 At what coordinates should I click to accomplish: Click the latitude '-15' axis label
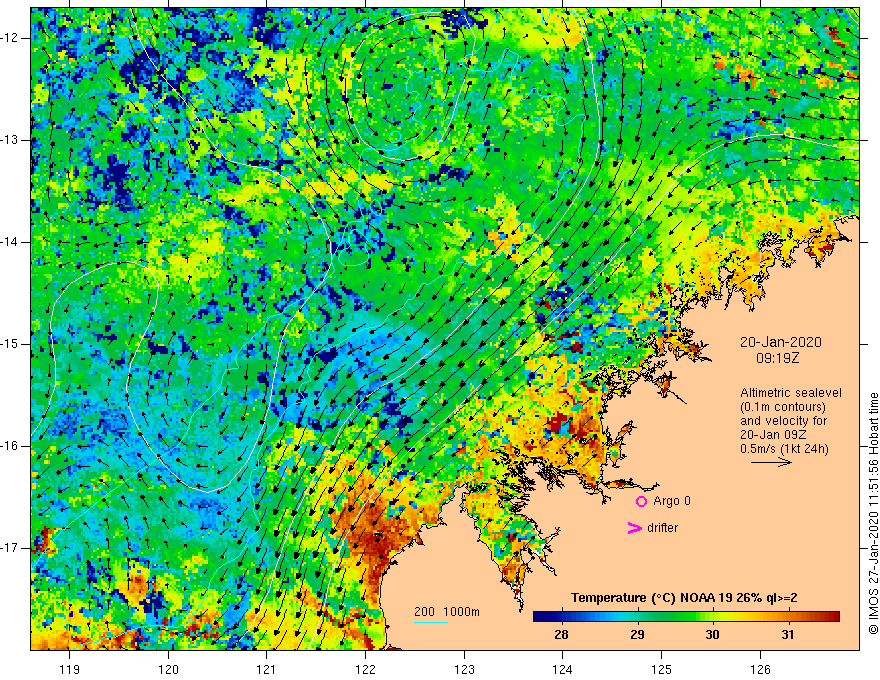tap(11, 344)
